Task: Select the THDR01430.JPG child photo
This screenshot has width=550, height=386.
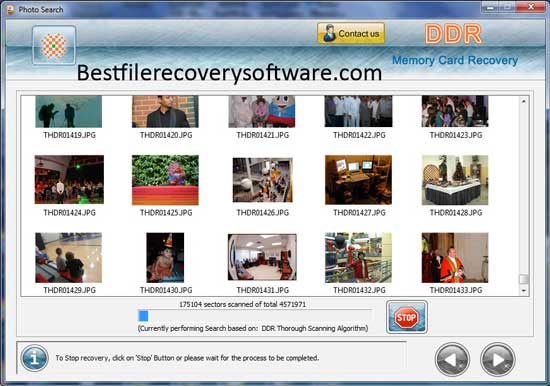Action: [165, 258]
